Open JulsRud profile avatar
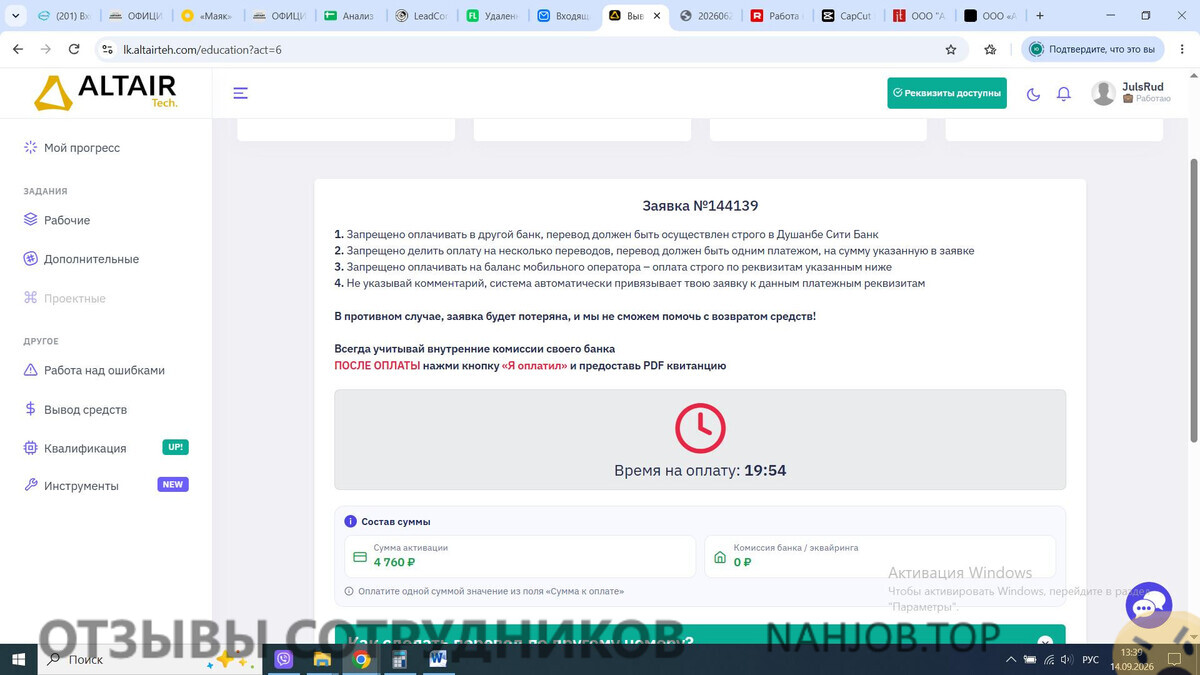Screen dimensions: 1200x675 (x=1103, y=93)
